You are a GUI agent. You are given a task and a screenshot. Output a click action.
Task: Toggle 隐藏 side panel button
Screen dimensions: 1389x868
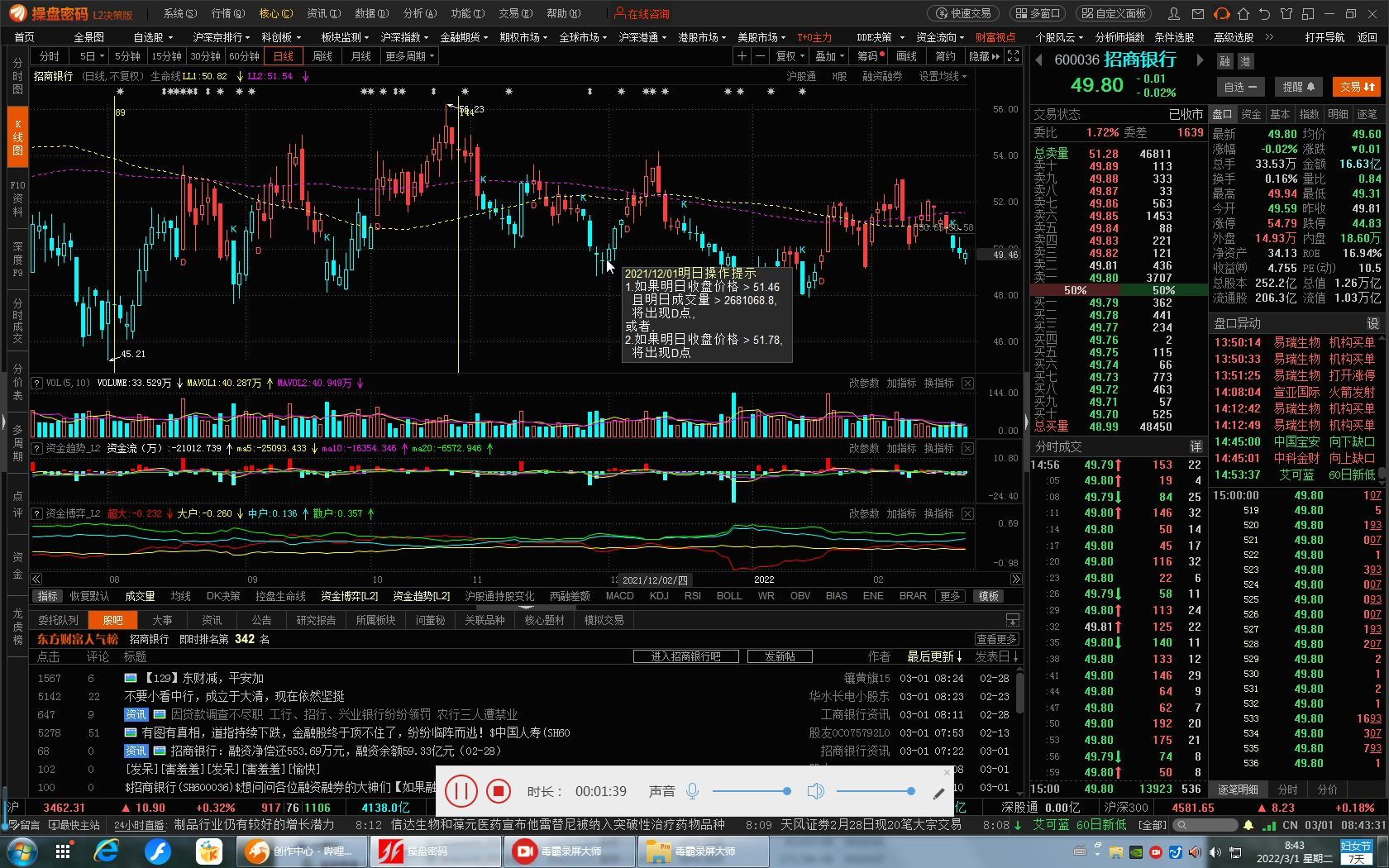984,56
